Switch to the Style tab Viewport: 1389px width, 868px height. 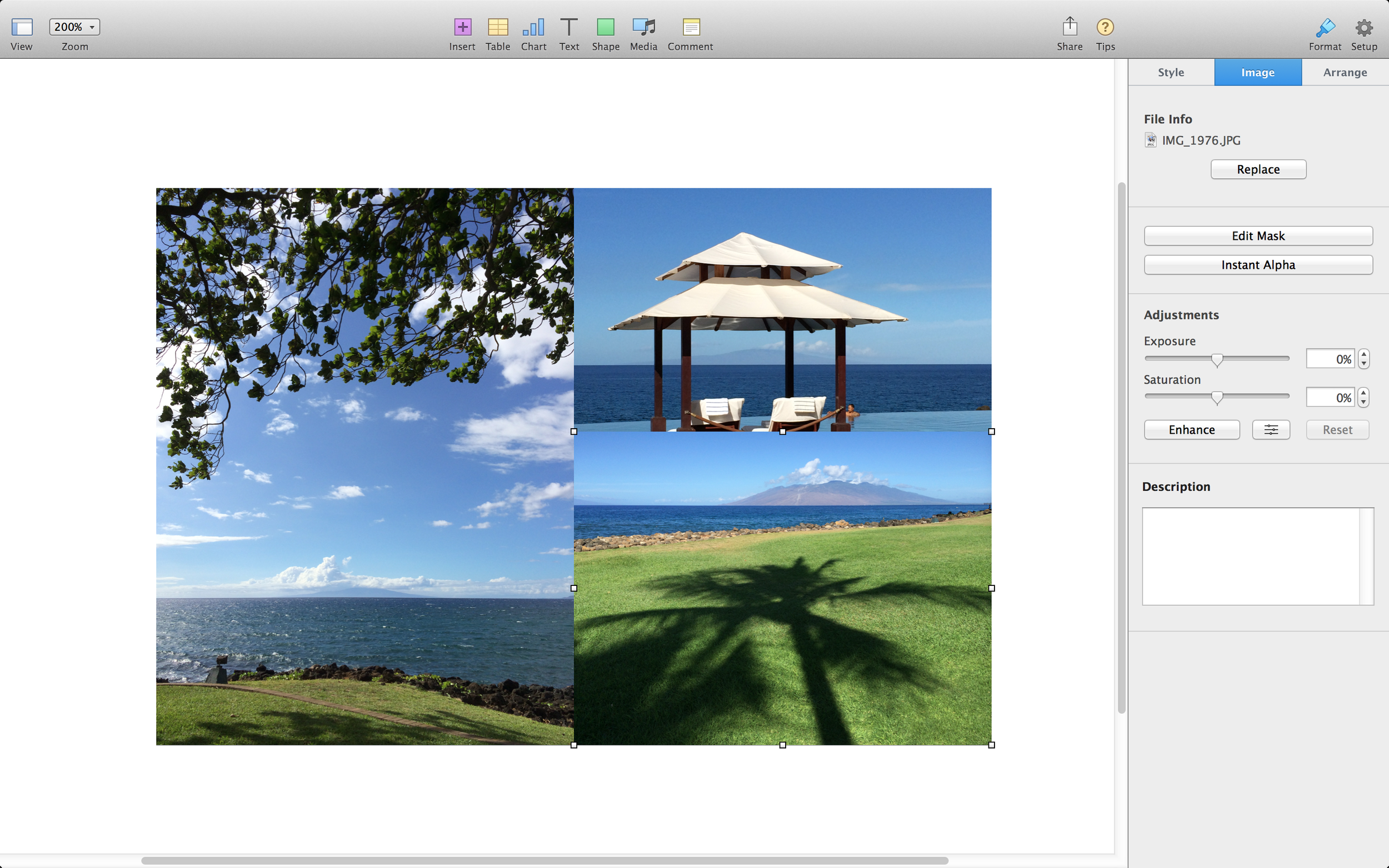pos(1171,72)
